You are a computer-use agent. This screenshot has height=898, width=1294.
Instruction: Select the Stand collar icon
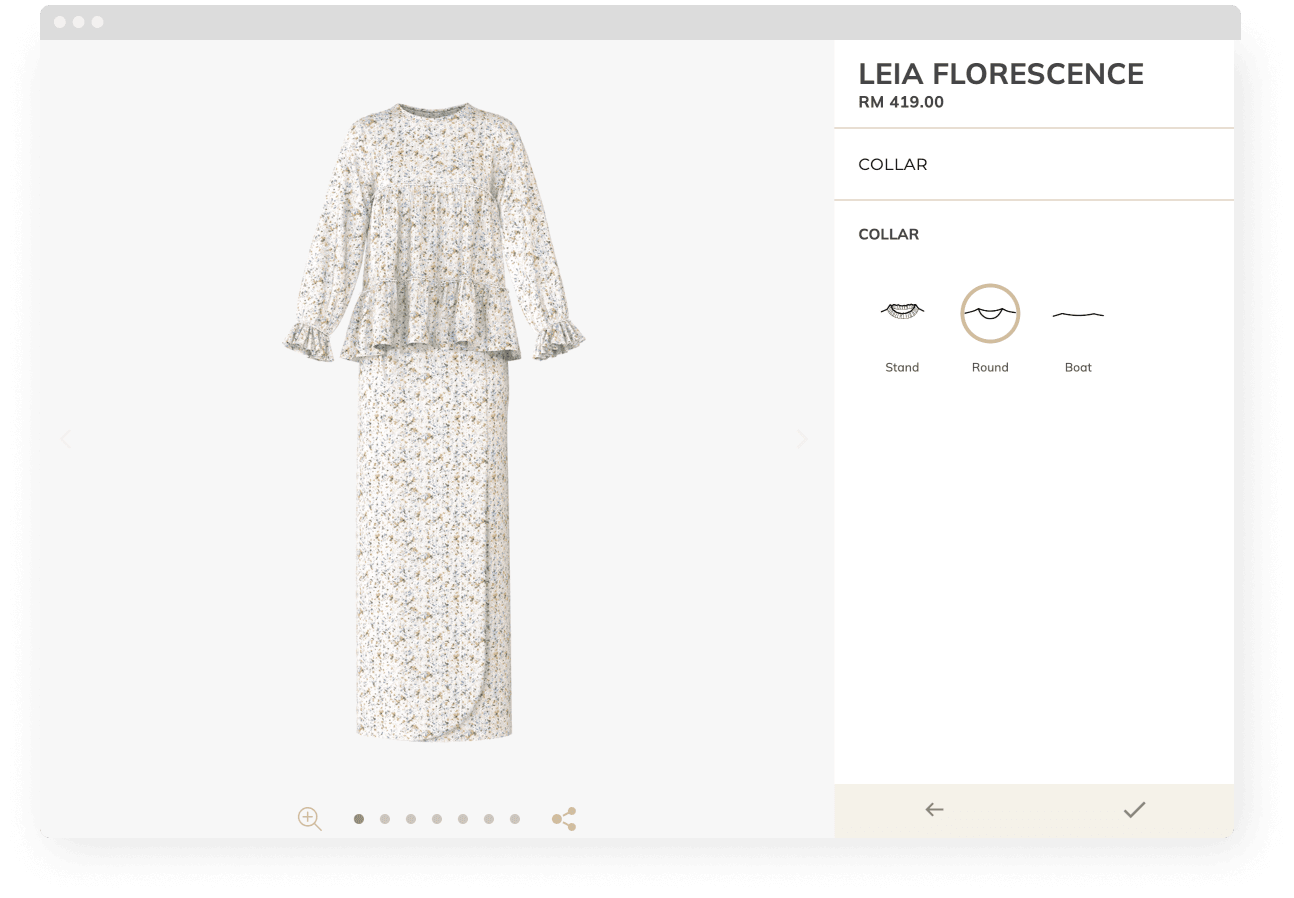(902, 312)
